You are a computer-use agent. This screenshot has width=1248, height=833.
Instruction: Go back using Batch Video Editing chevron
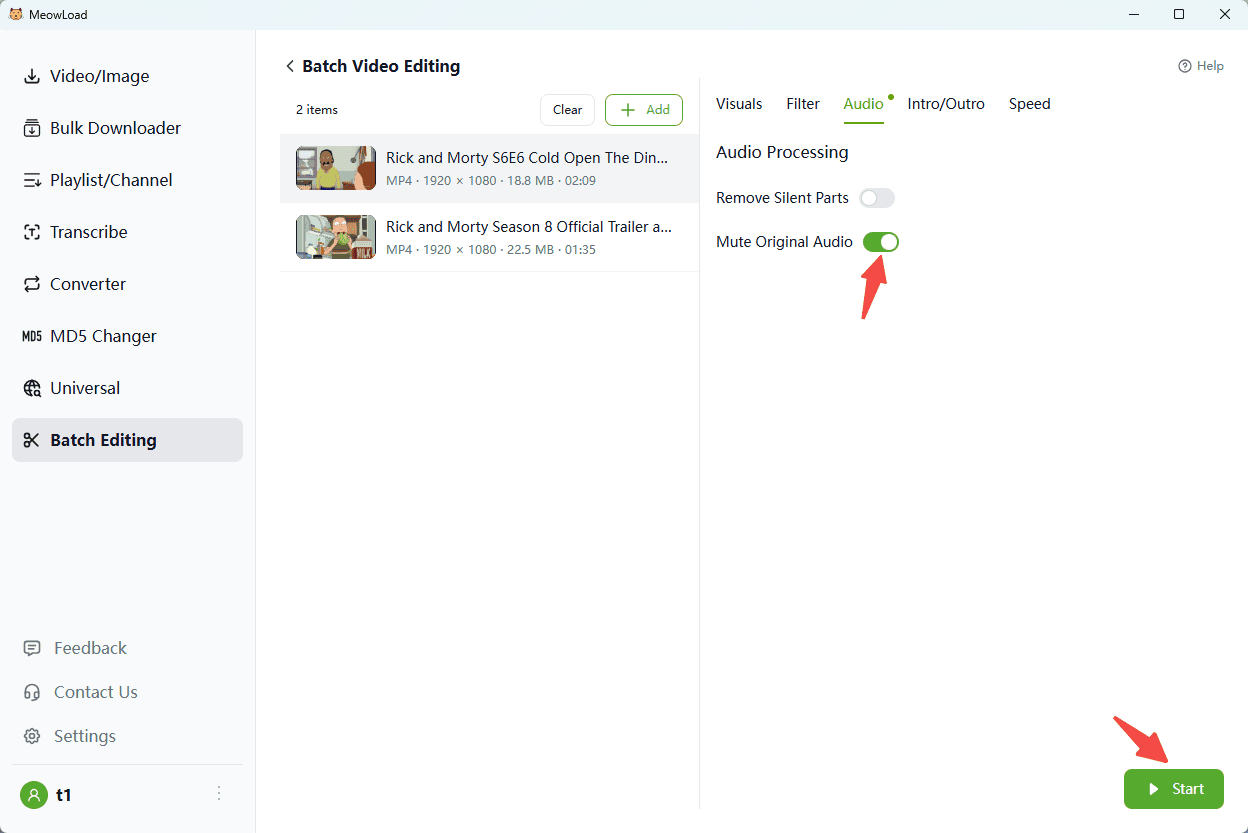290,66
